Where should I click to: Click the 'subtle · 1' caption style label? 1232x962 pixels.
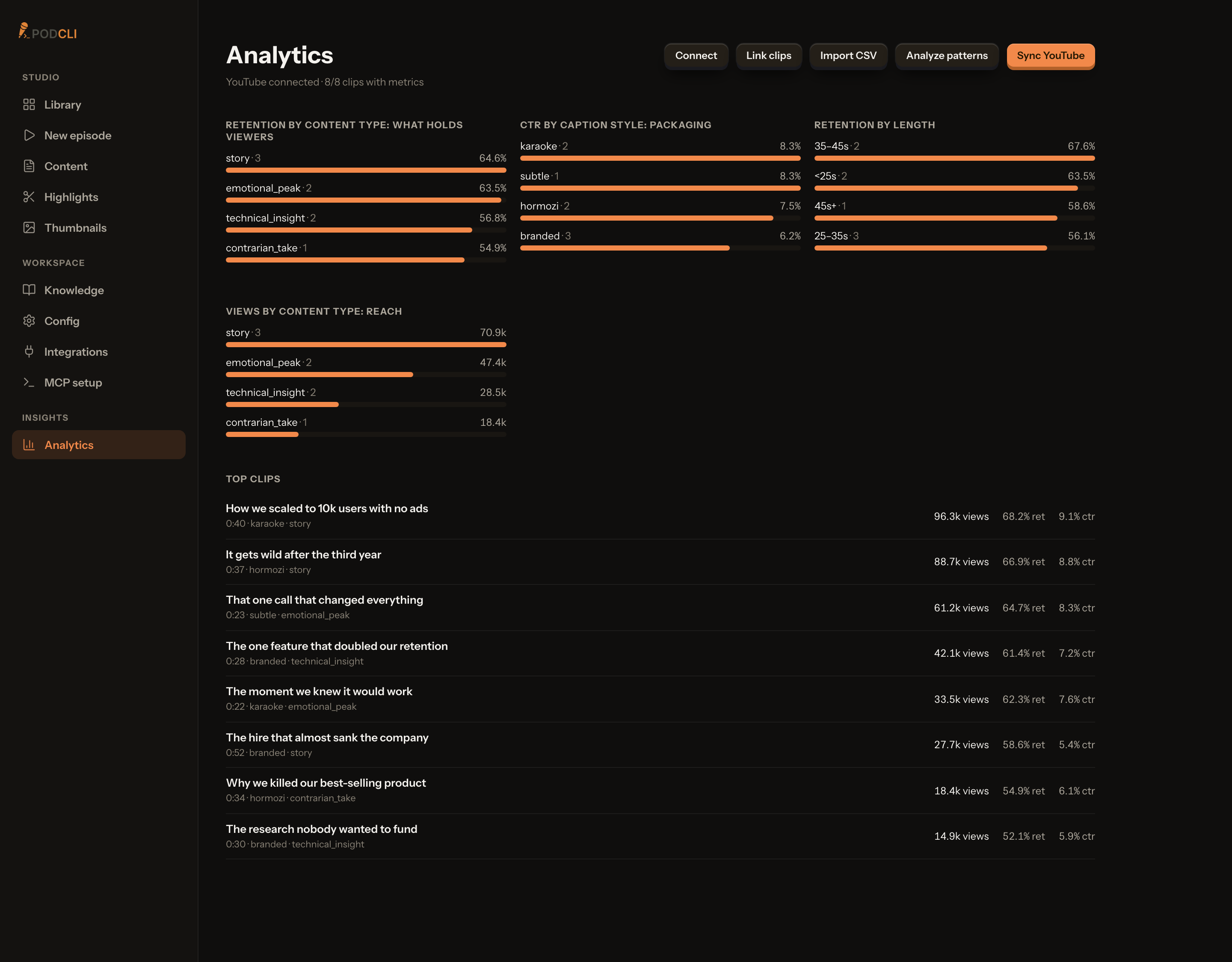click(539, 176)
